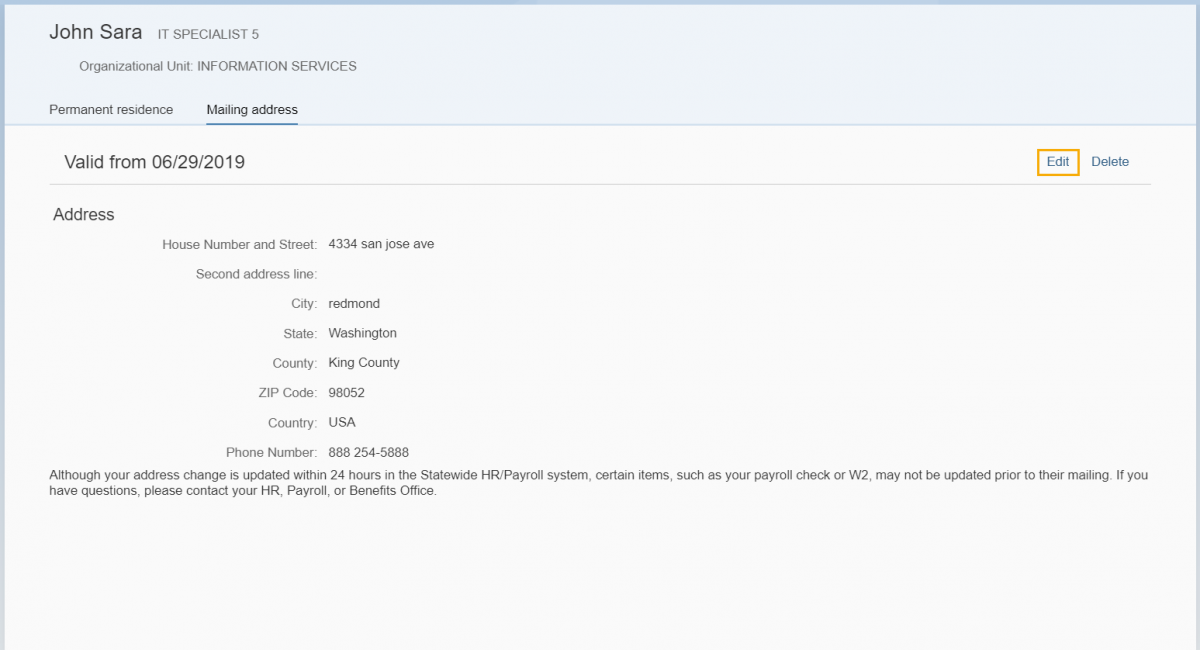Delete the mailing address record

(1109, 162)
